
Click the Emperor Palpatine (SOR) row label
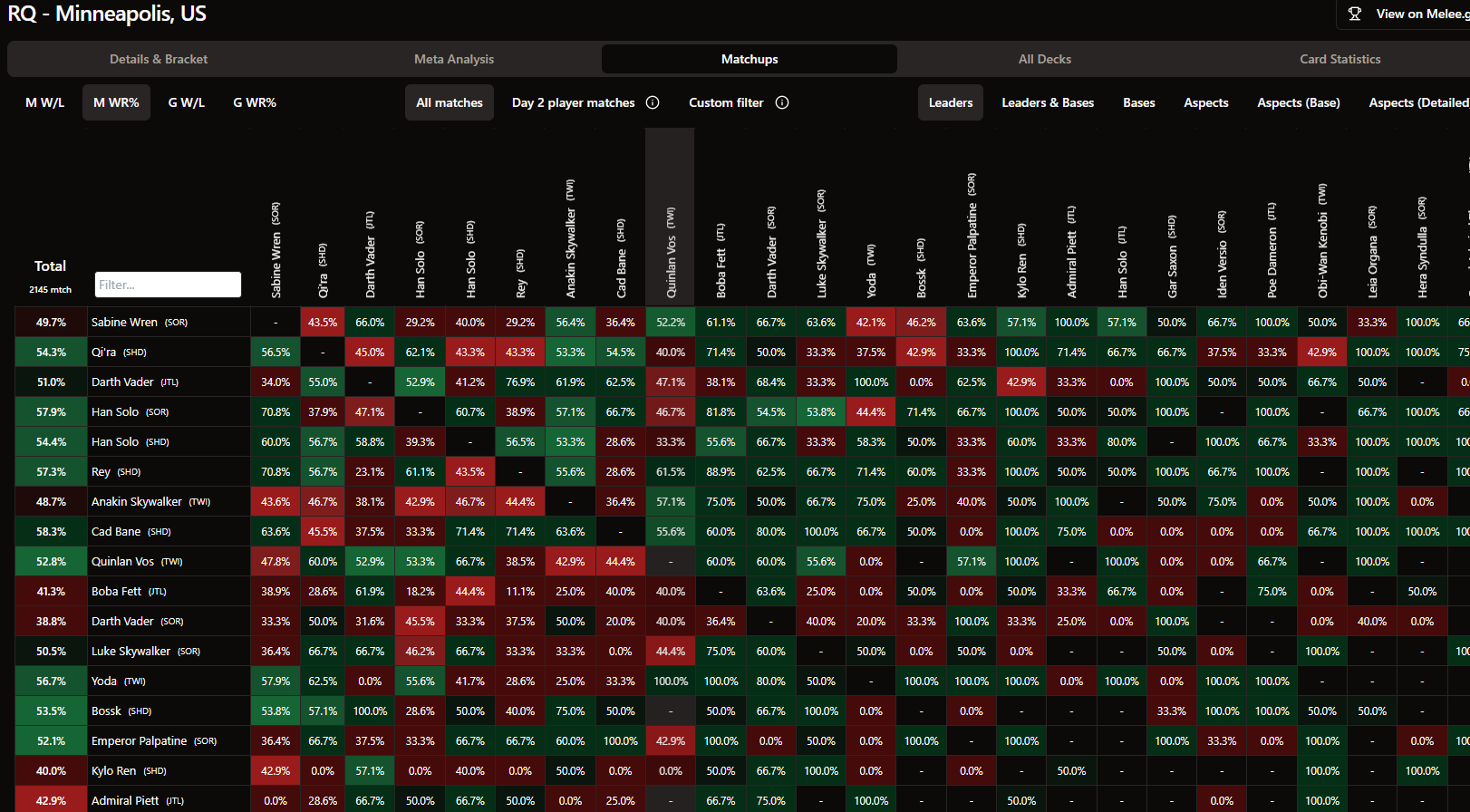[154, 740]
